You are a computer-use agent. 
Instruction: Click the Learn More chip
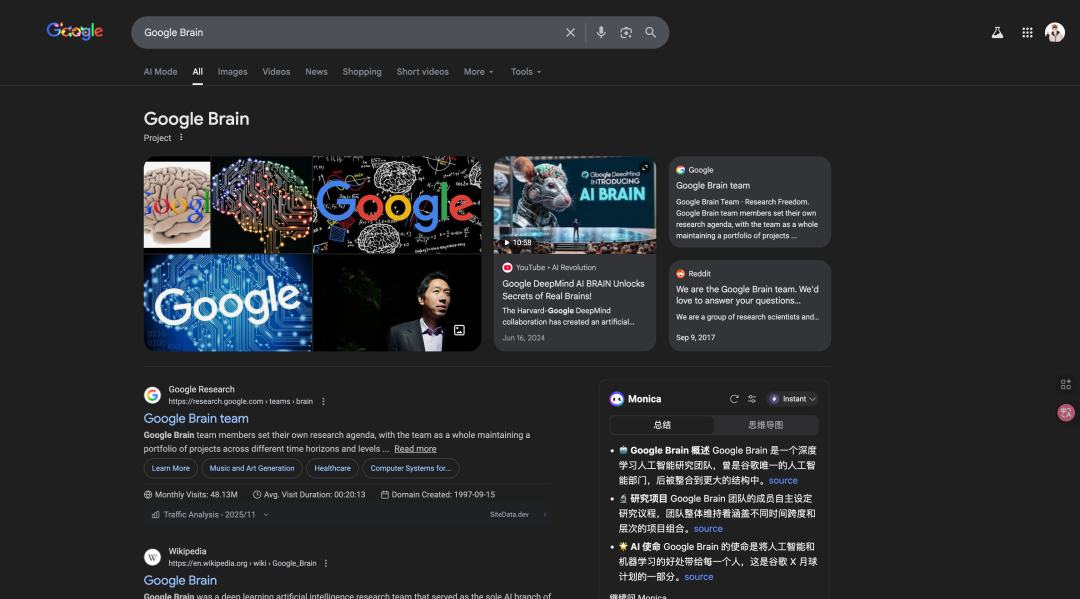pos(171,468)
